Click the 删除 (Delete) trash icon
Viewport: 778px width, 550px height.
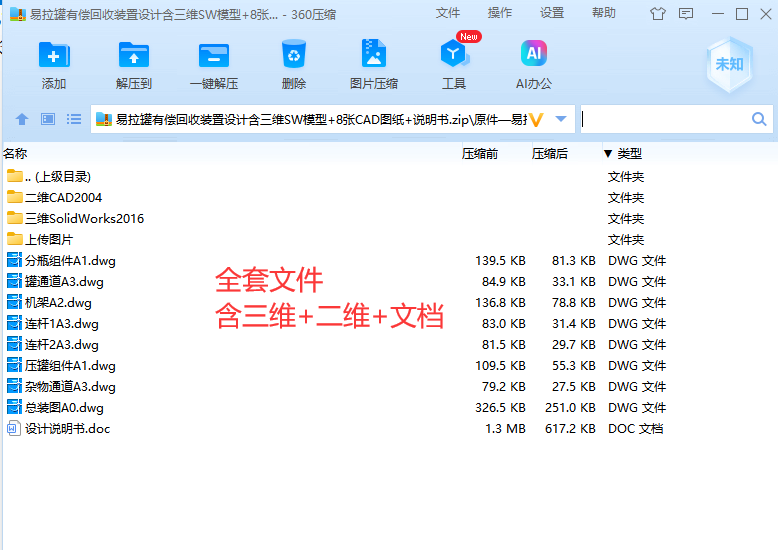coord(294,54)
